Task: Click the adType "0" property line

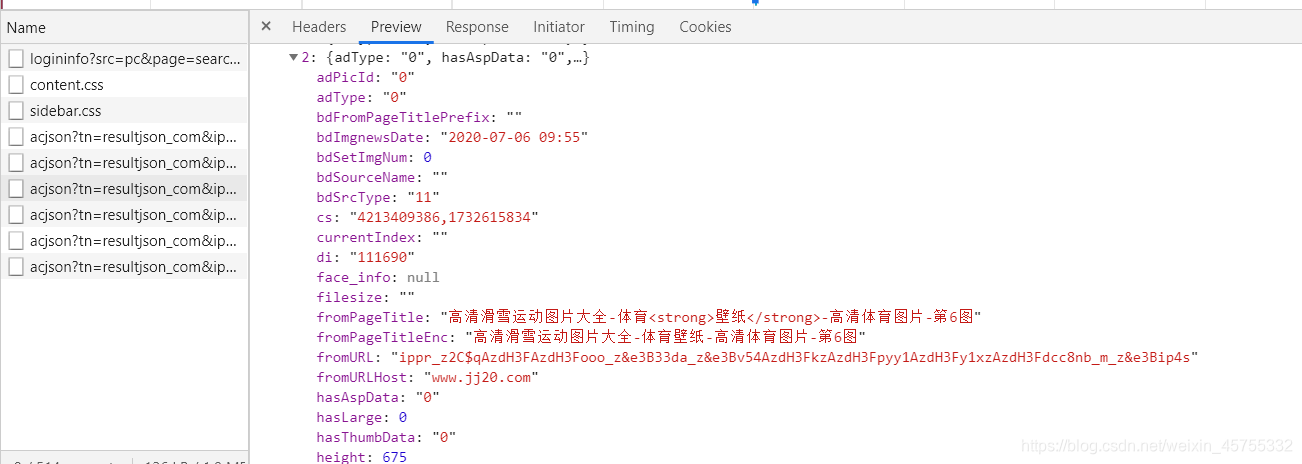Action: click(x=361, y=97)
